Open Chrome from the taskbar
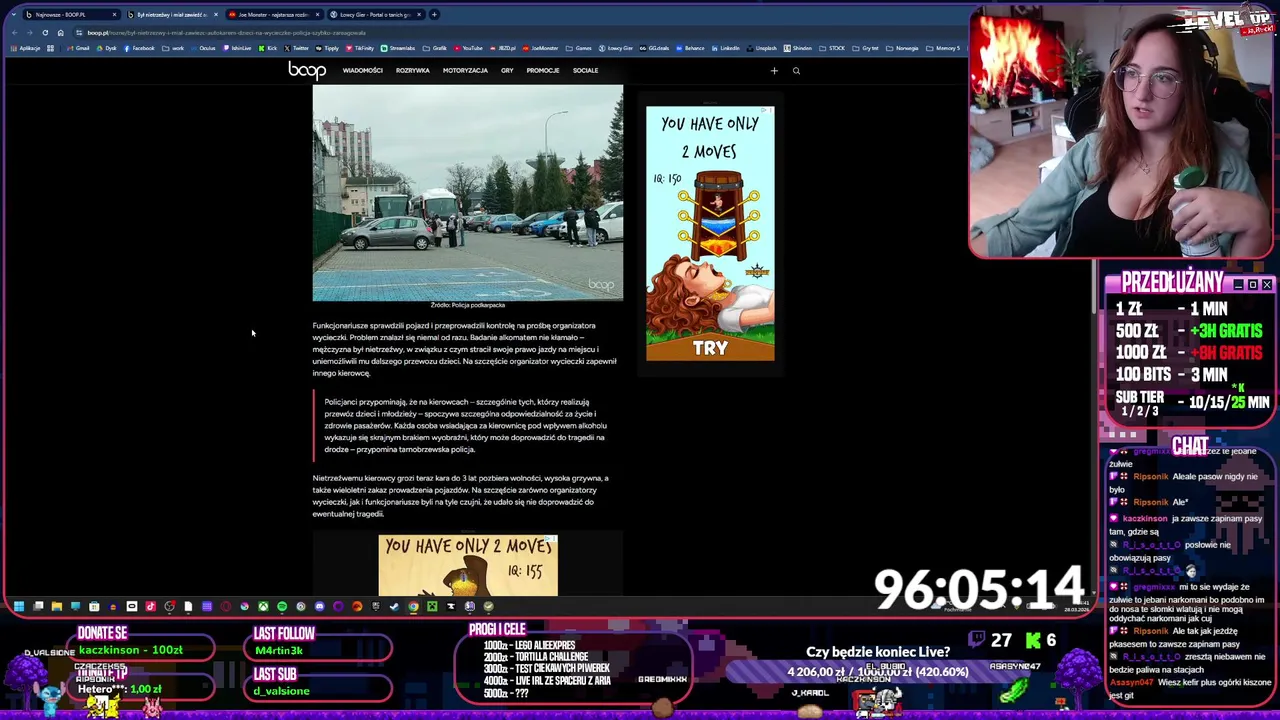 (413, 606)
